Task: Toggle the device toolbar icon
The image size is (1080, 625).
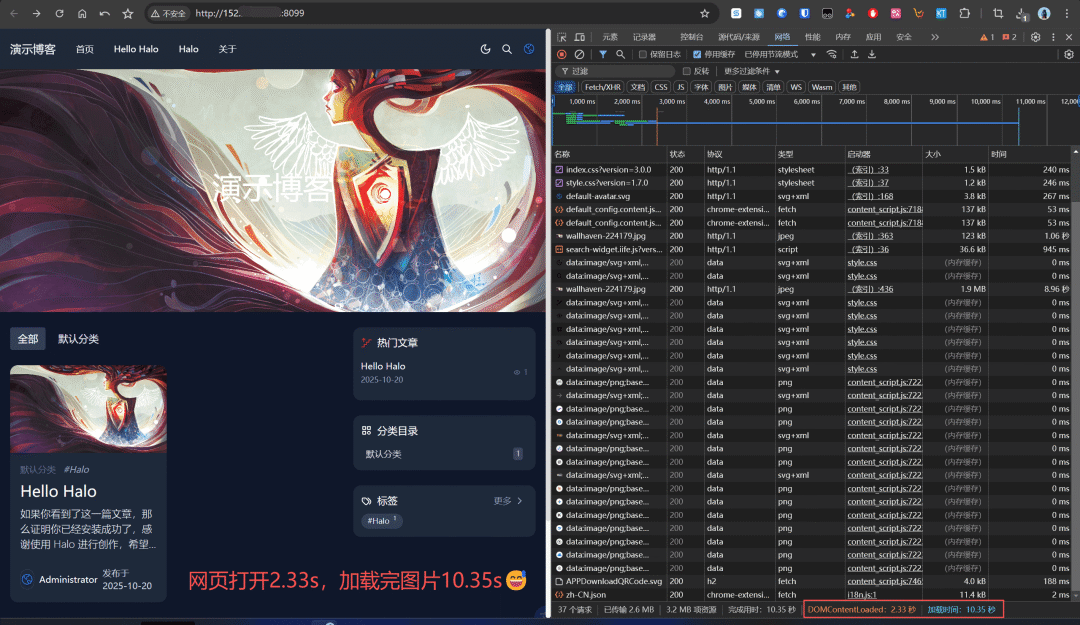Action: 579,37
